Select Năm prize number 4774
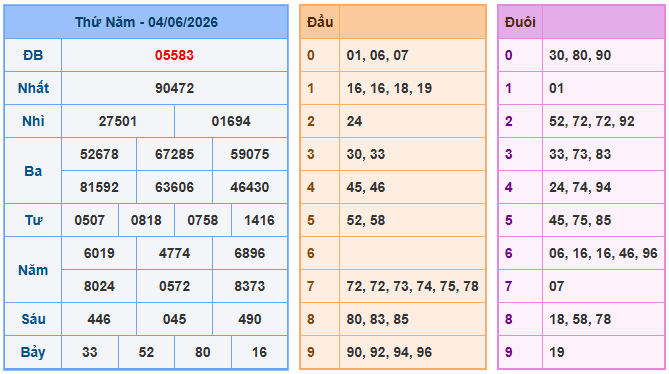The width and height of the screenshot is (669, 374). click(174, 253)
